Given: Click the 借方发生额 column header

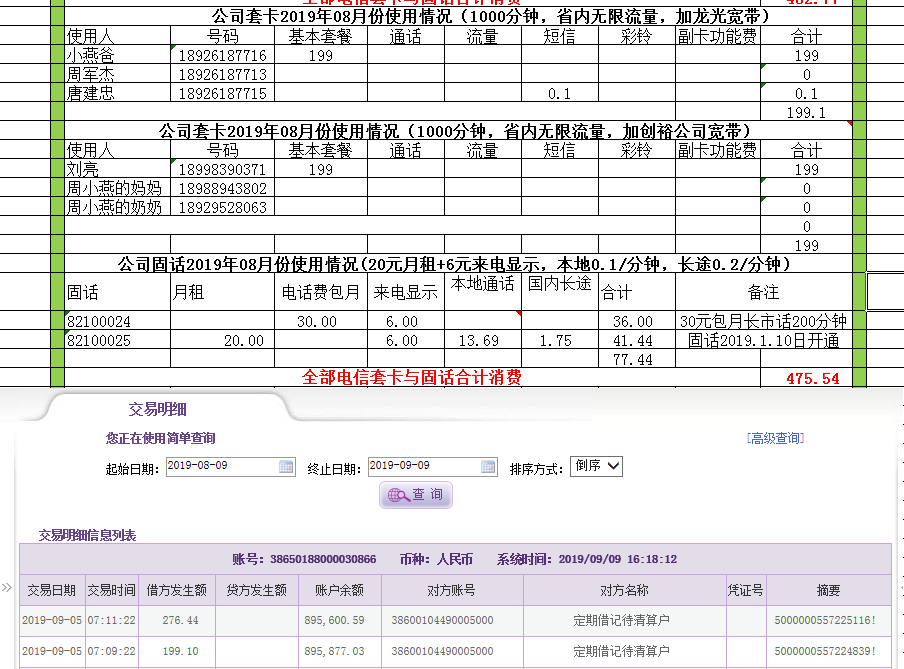Looking at the screenshot, I should (177, 590).
